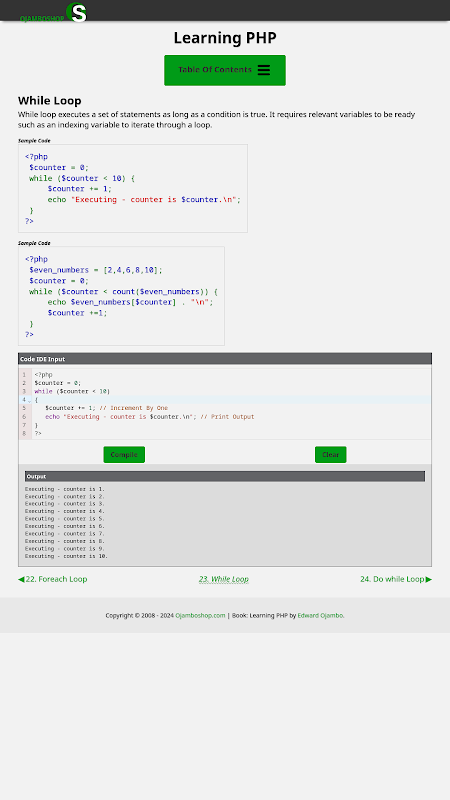This screenshot has width=450, height=800.
Task: Collapse the code fold arrow on line 4
Action: [x=30, y=401]
